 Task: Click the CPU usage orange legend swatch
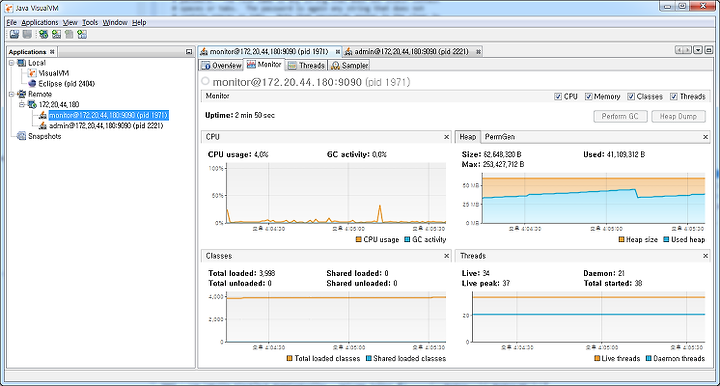pos(359,239)
